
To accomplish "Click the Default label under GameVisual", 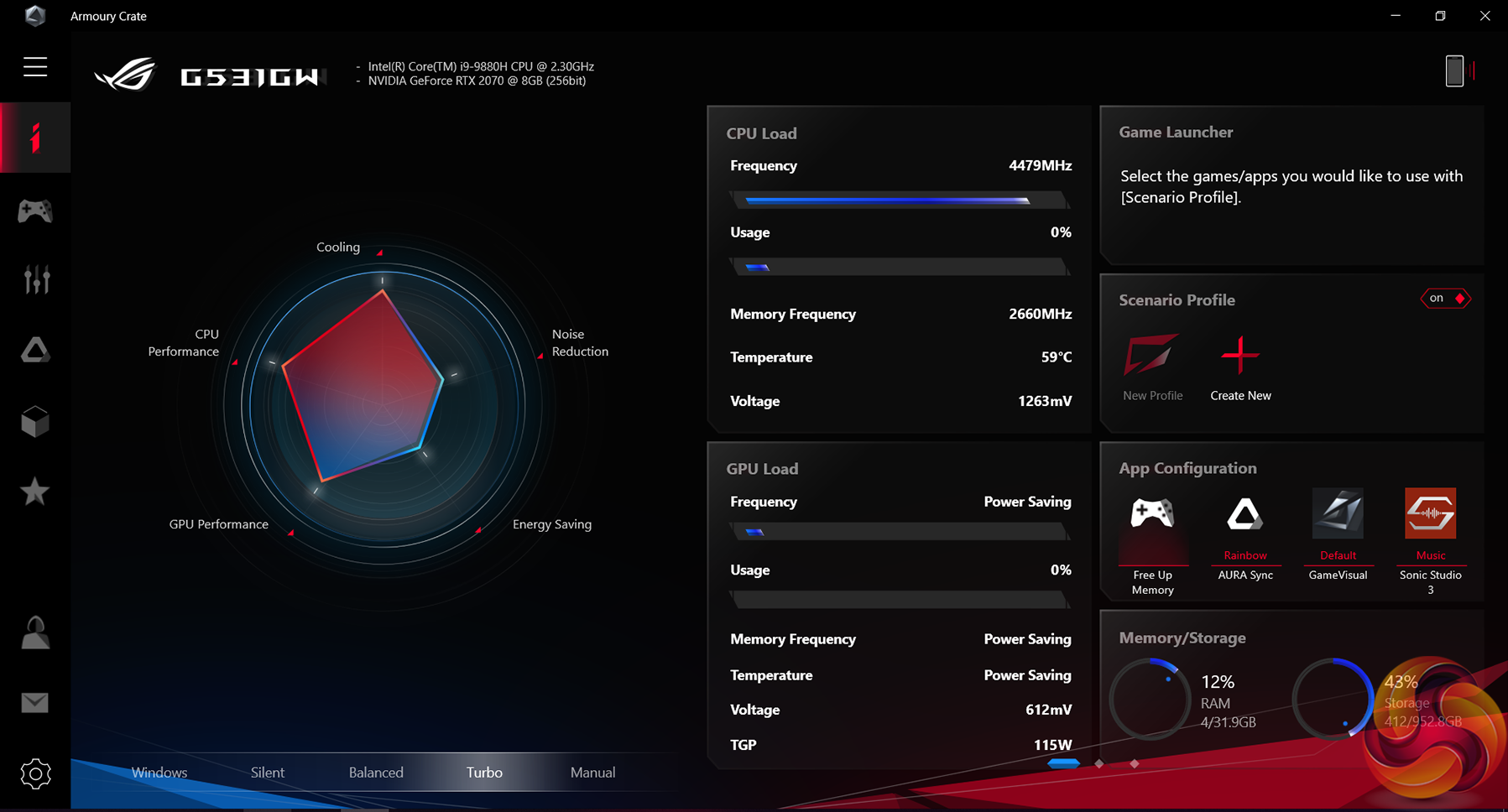I will pyautogui.click(x=1338, y=555).
